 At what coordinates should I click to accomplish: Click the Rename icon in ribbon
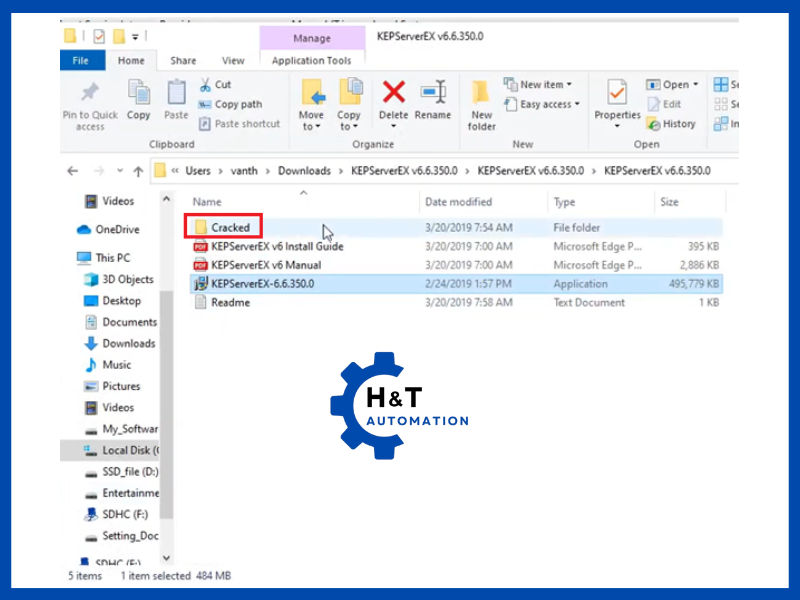(432, 94)
